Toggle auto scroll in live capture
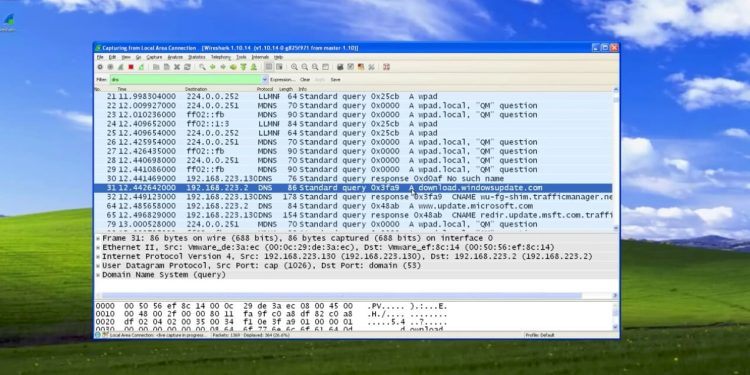Viewport: 750px width, 375px height. 279,67
